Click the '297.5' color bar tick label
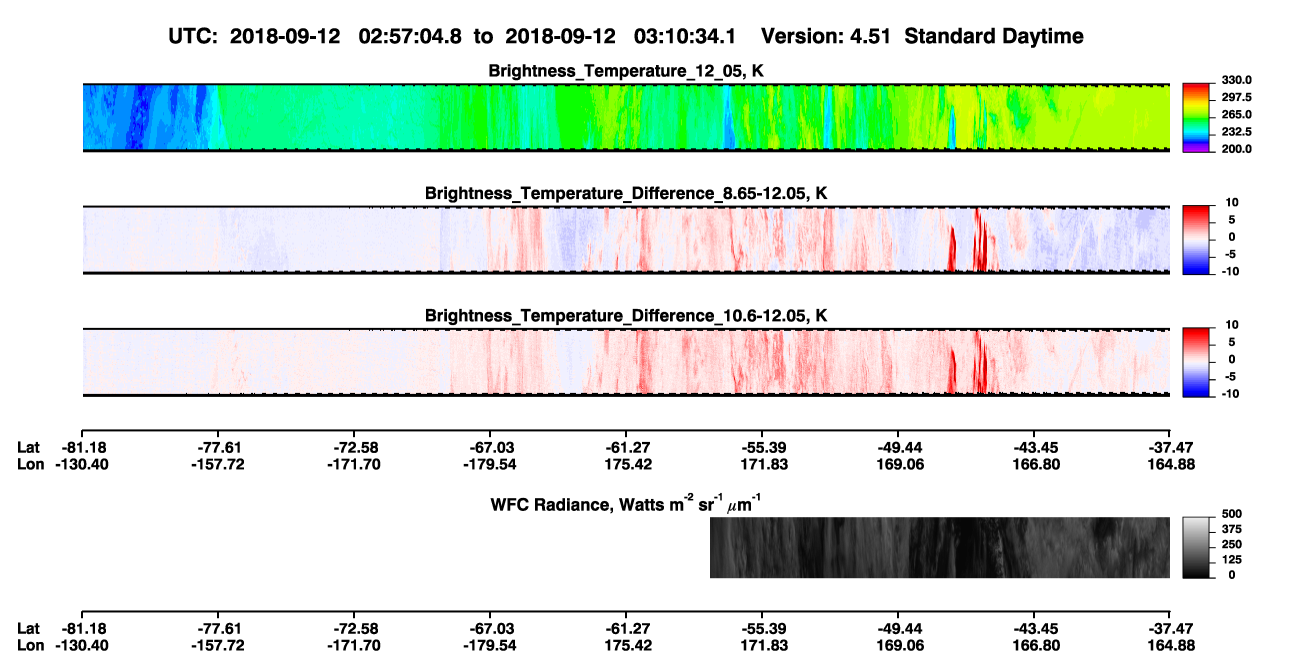This screenshot has height=667, width=1300. pos(1237,98)
